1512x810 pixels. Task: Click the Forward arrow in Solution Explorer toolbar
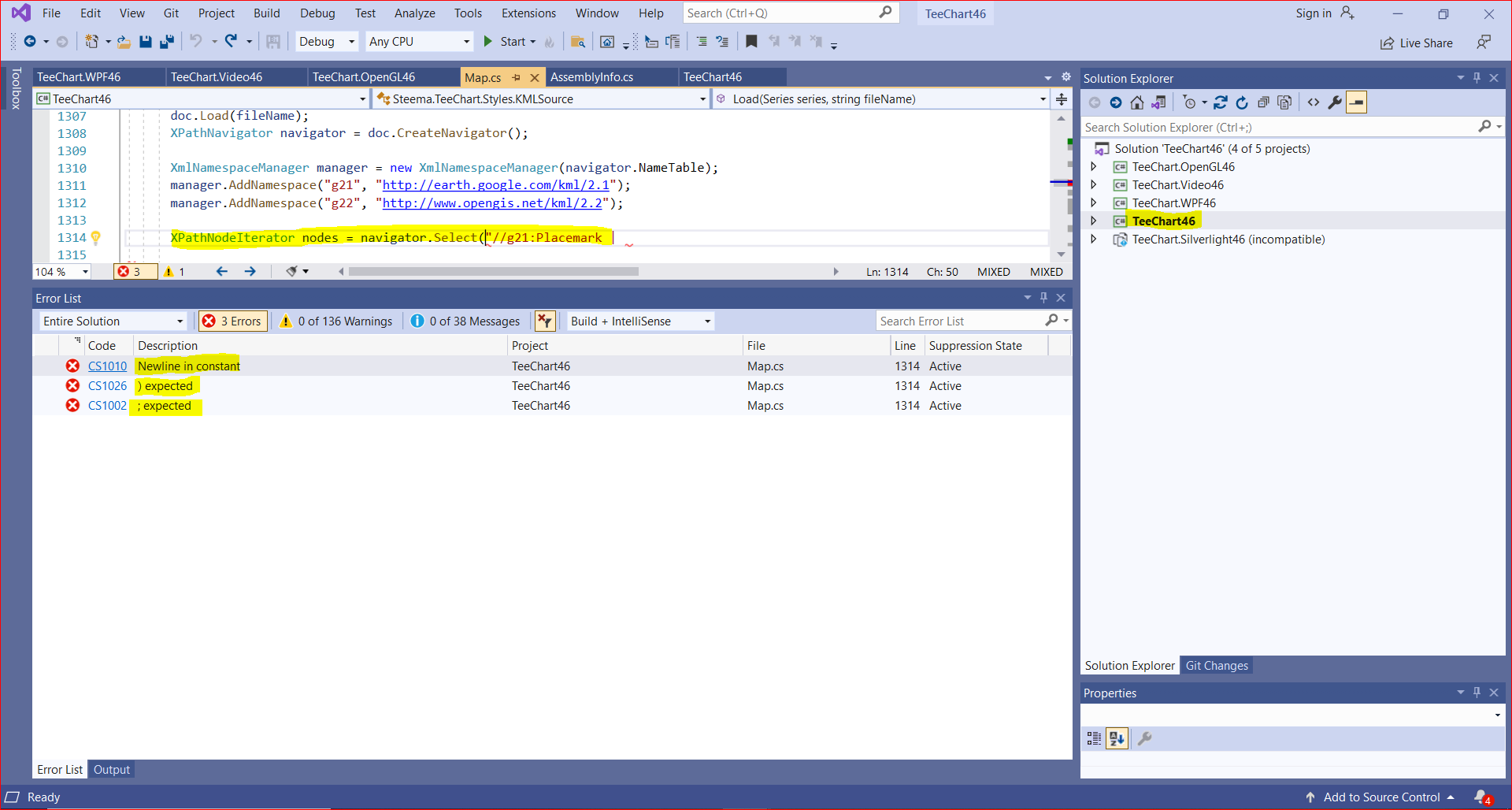coord(1116,102)
